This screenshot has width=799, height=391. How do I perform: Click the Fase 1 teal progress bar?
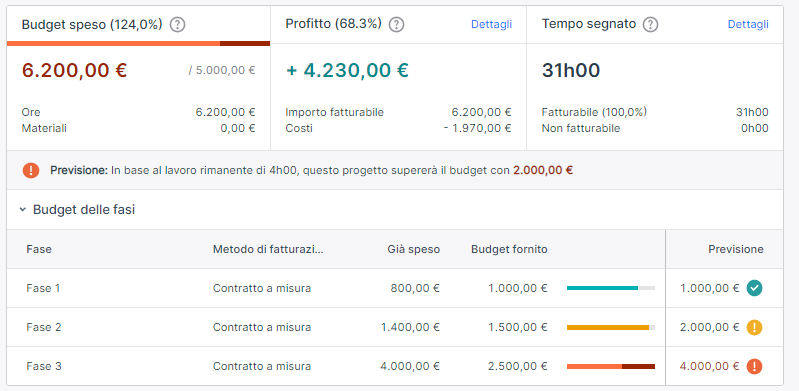pos(610,289)
